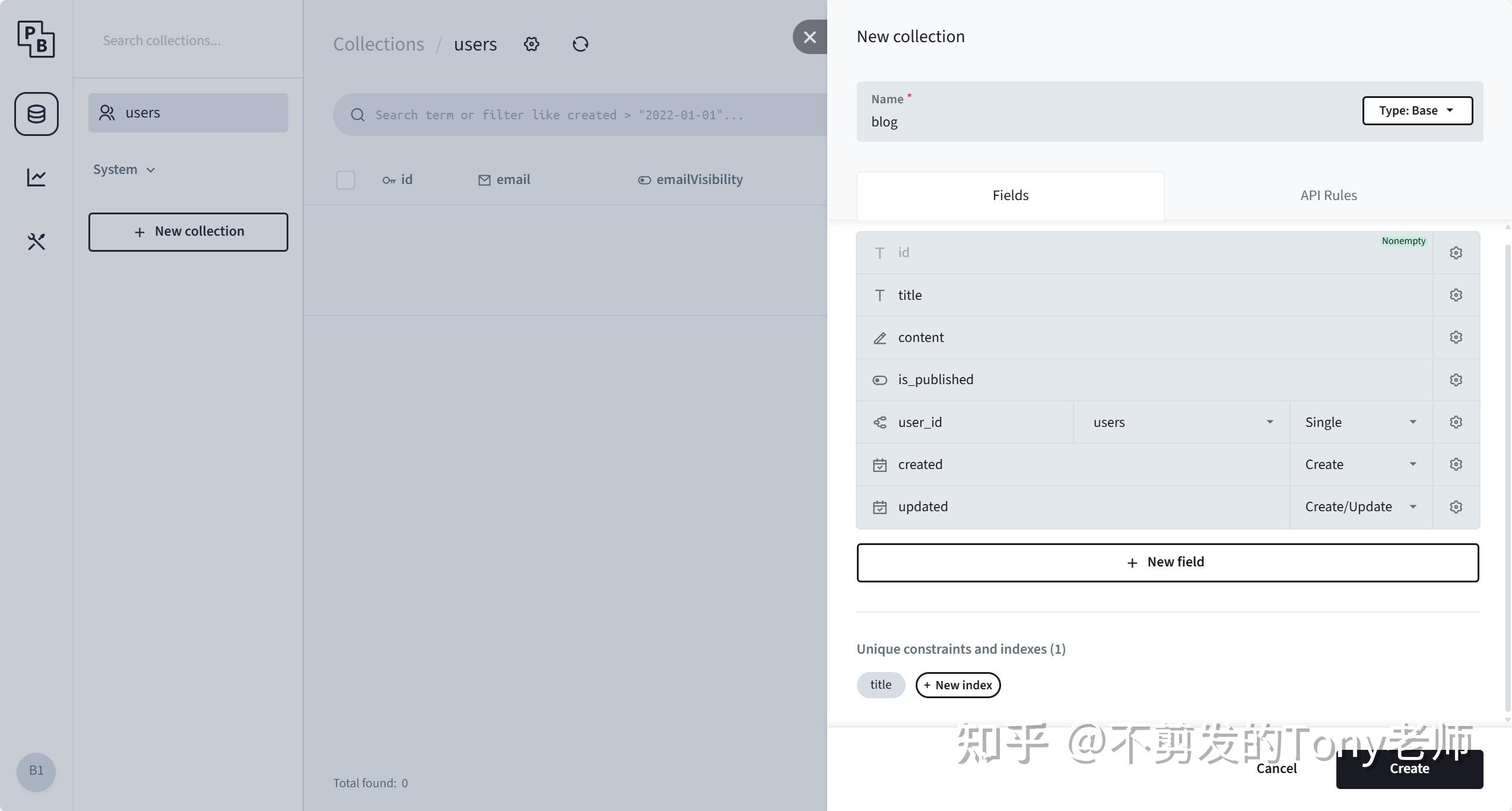Click the New field button
The height and width of the screenshot is (811, 1512).
[x=1167, y=562]
